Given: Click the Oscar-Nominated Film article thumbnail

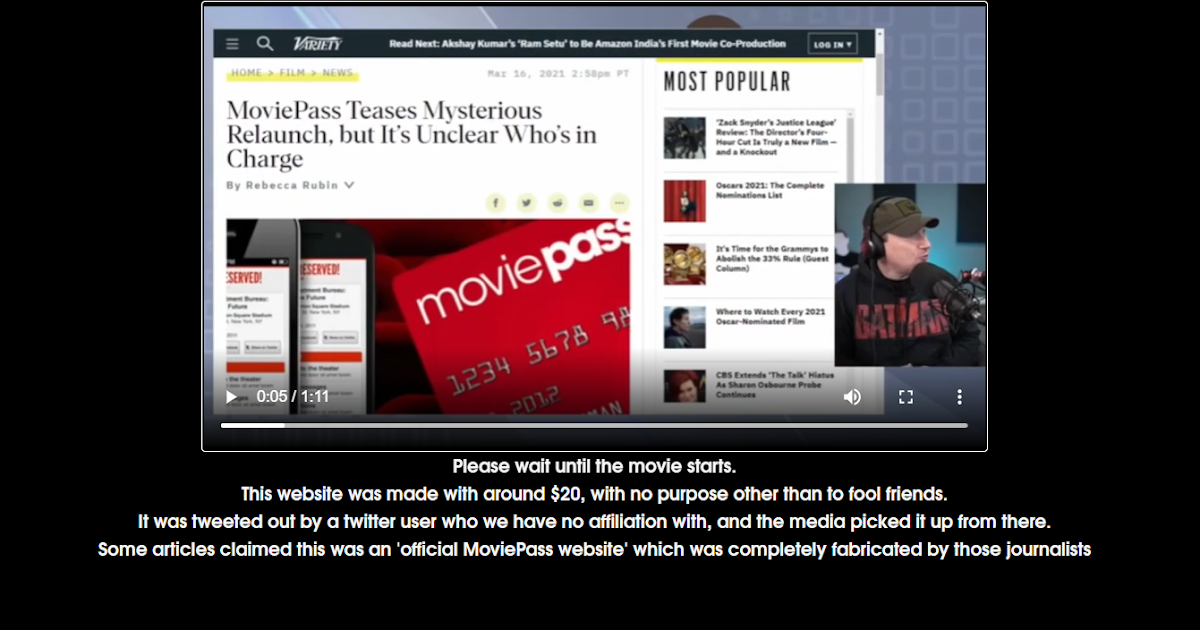Looking at the screenshot, I should [x=685, y=327].
